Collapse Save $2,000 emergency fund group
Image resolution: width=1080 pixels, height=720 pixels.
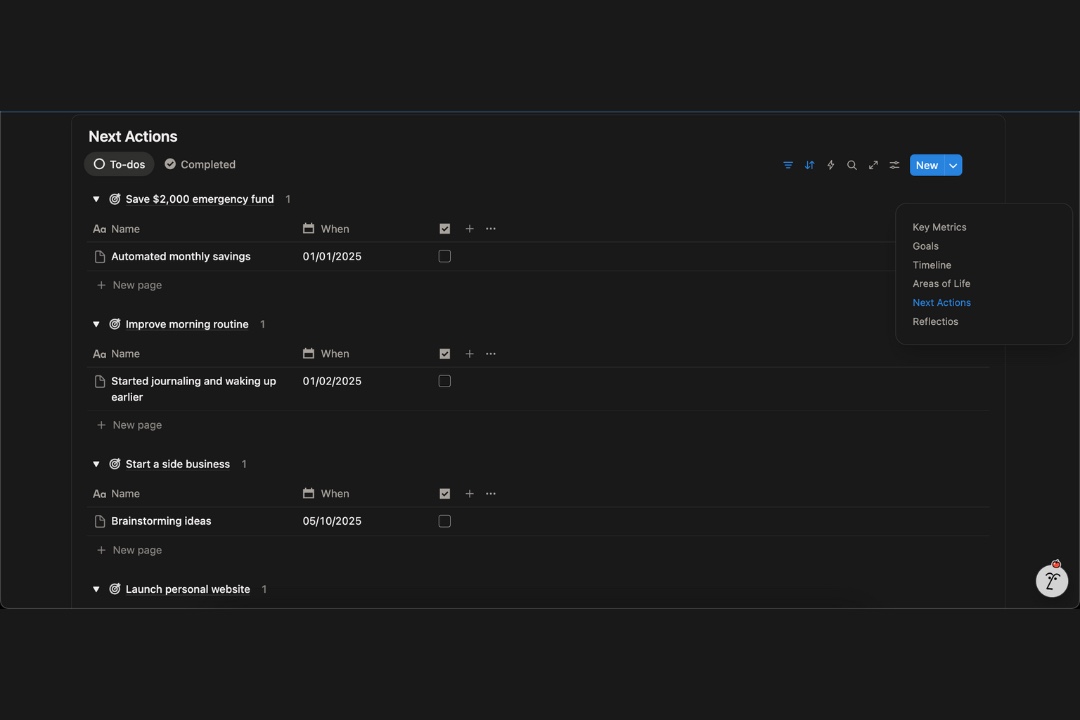96,199
